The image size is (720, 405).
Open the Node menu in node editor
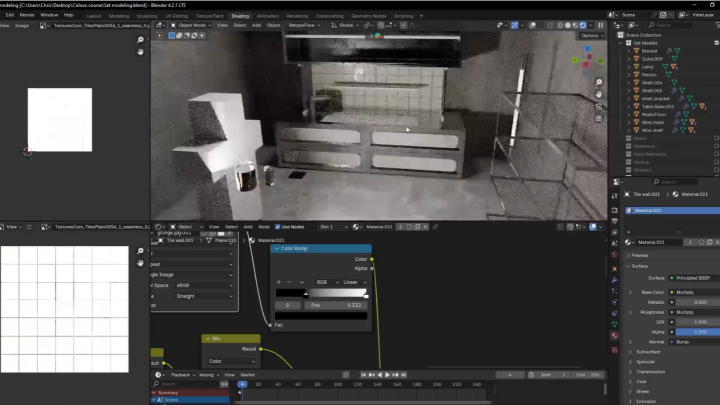pos(264,227)
